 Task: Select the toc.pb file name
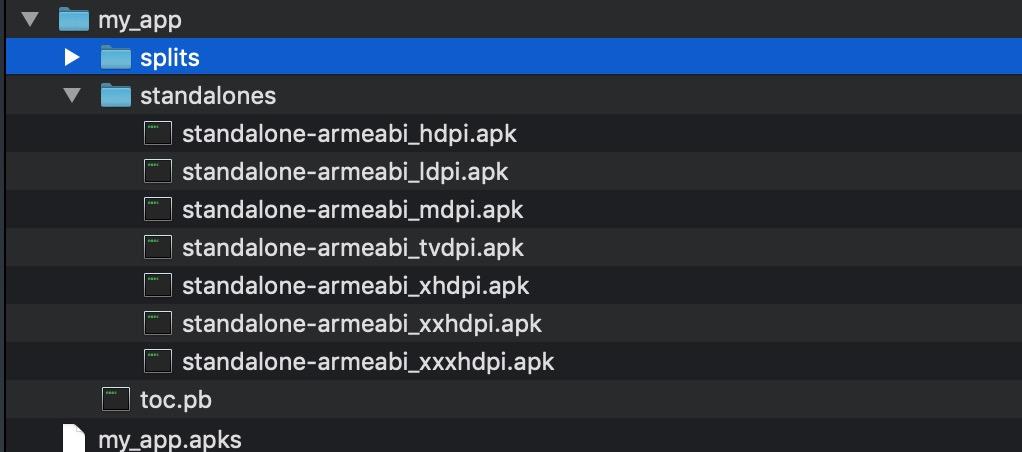click(175, 400)
